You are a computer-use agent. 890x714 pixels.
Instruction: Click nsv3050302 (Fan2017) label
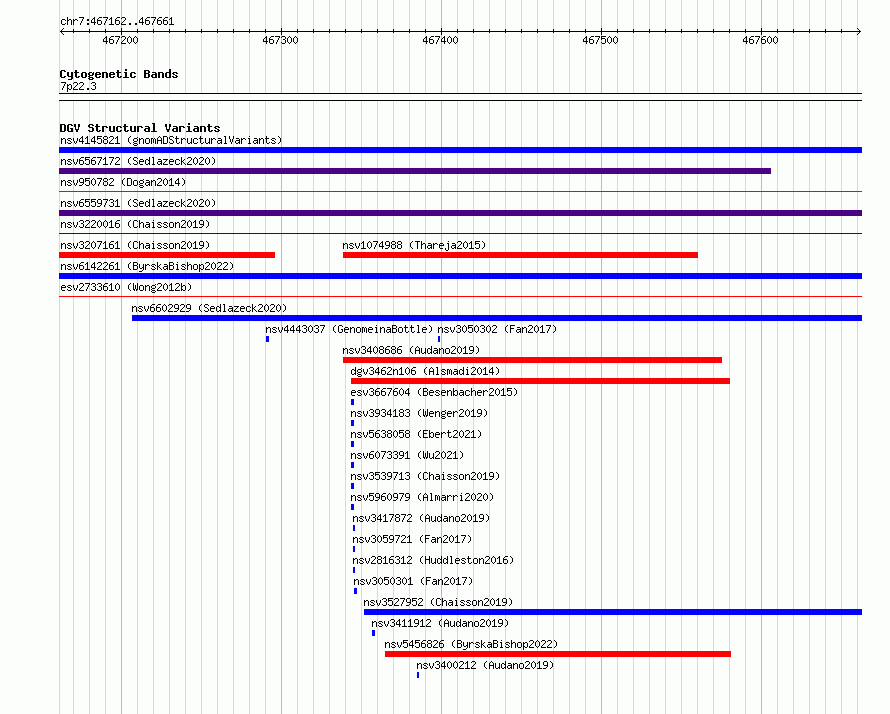[x=497, y=329]
